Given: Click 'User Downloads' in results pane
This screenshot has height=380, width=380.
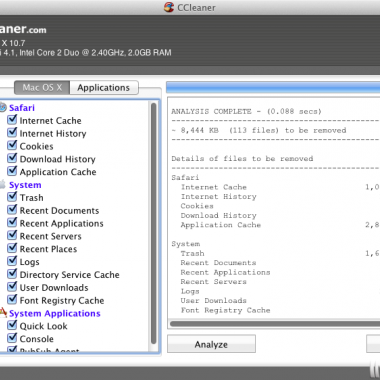Looking at the screenshot, I should point(214,301).
